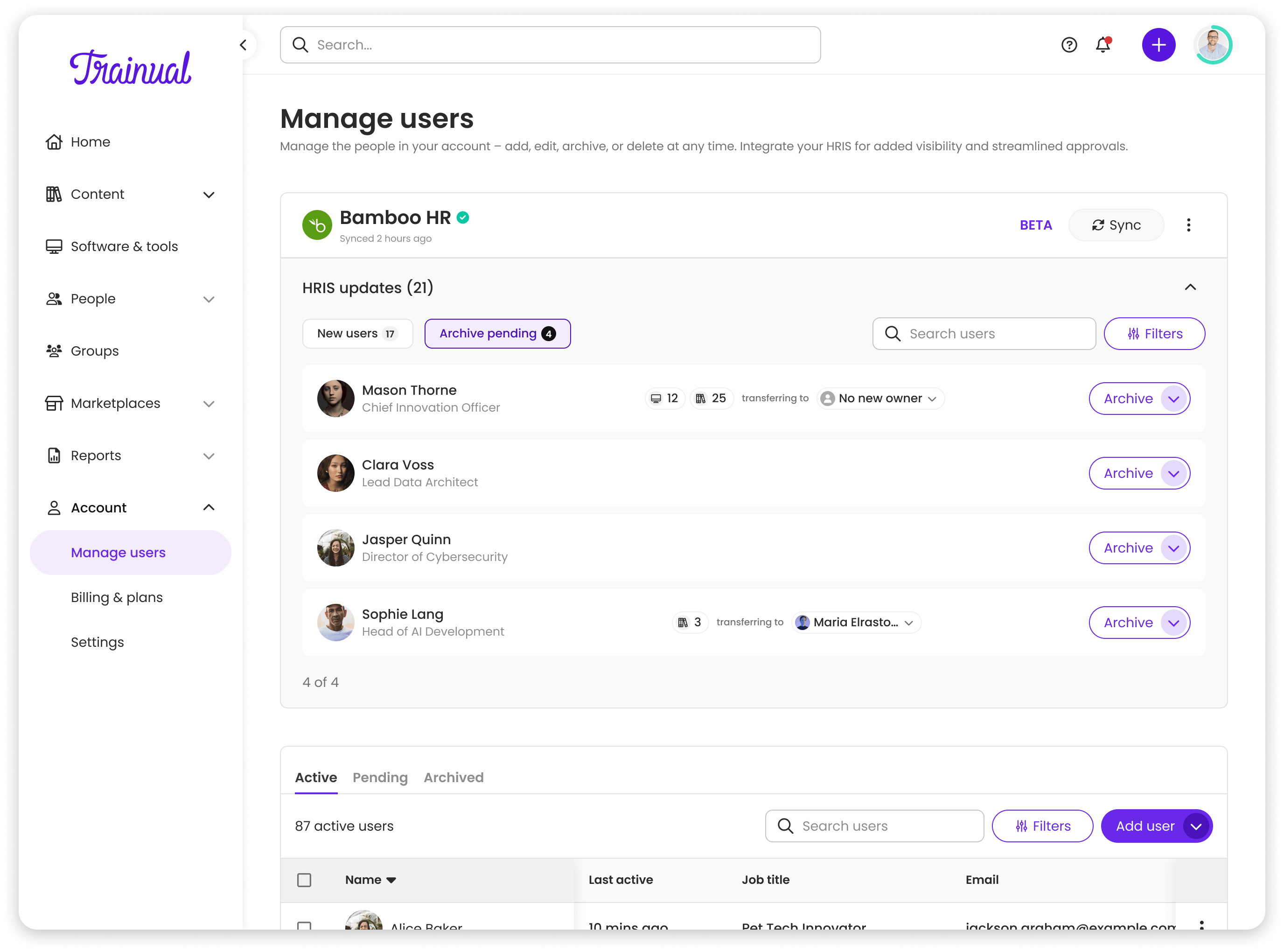The width and height of the screenshot is (1284, 952).
Task: Open the Bamboo HR three-dot options menu
Action: pyautogui.click(x=1188, y=225)
